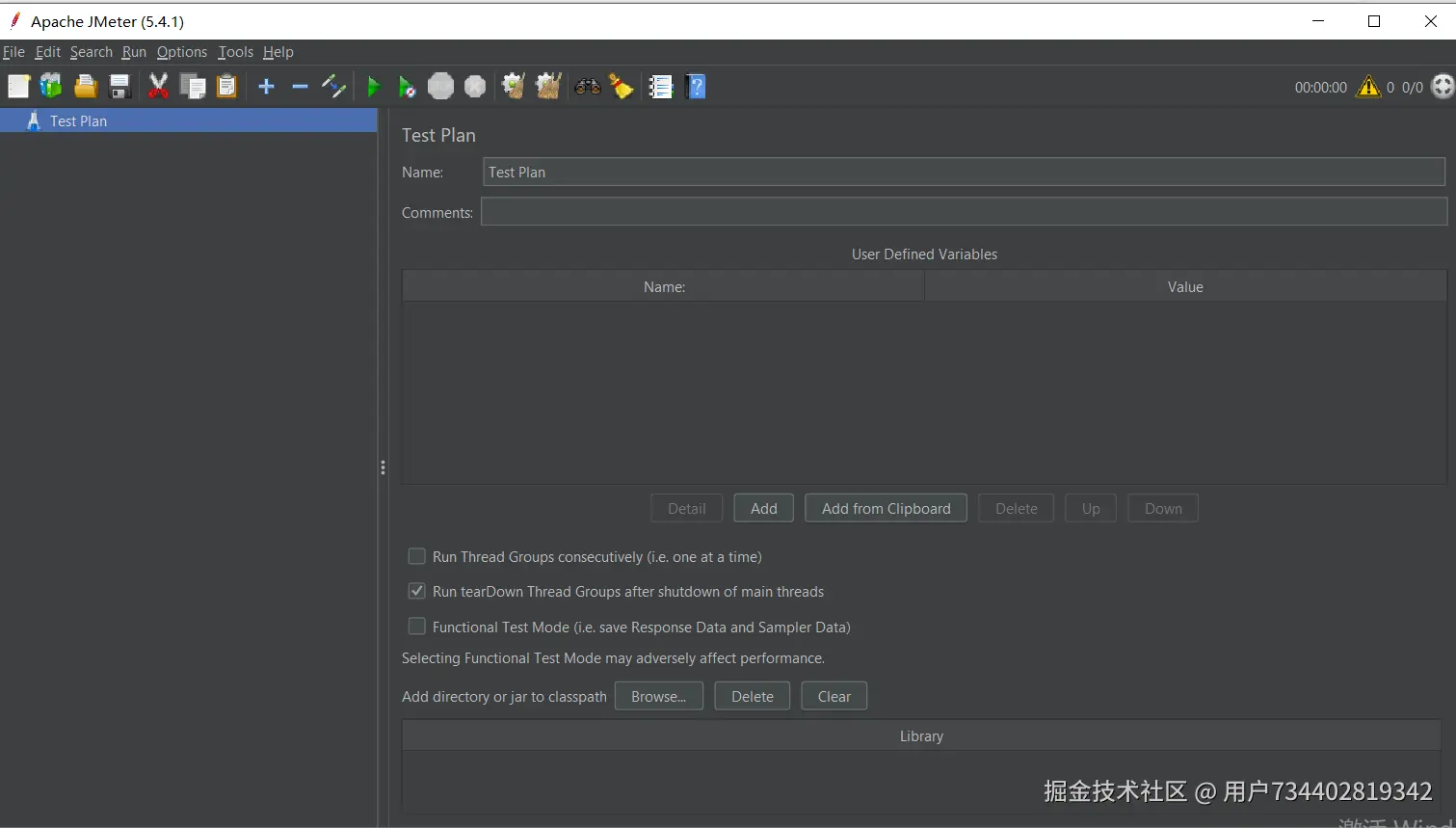Click the Help question mark icon
Image resolution: width=1456 pixels, height=828 pixels.
(x=696, y=87)
